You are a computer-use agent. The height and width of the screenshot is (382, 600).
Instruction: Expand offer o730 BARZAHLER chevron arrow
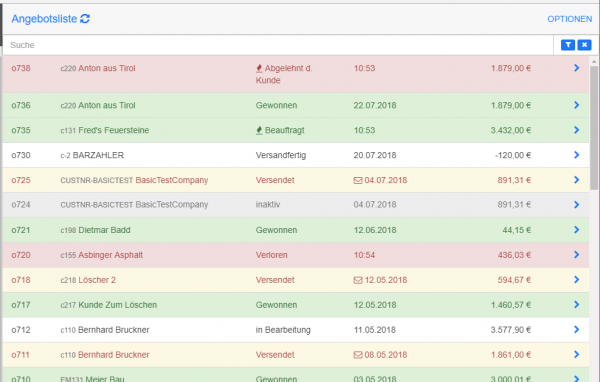577,155
